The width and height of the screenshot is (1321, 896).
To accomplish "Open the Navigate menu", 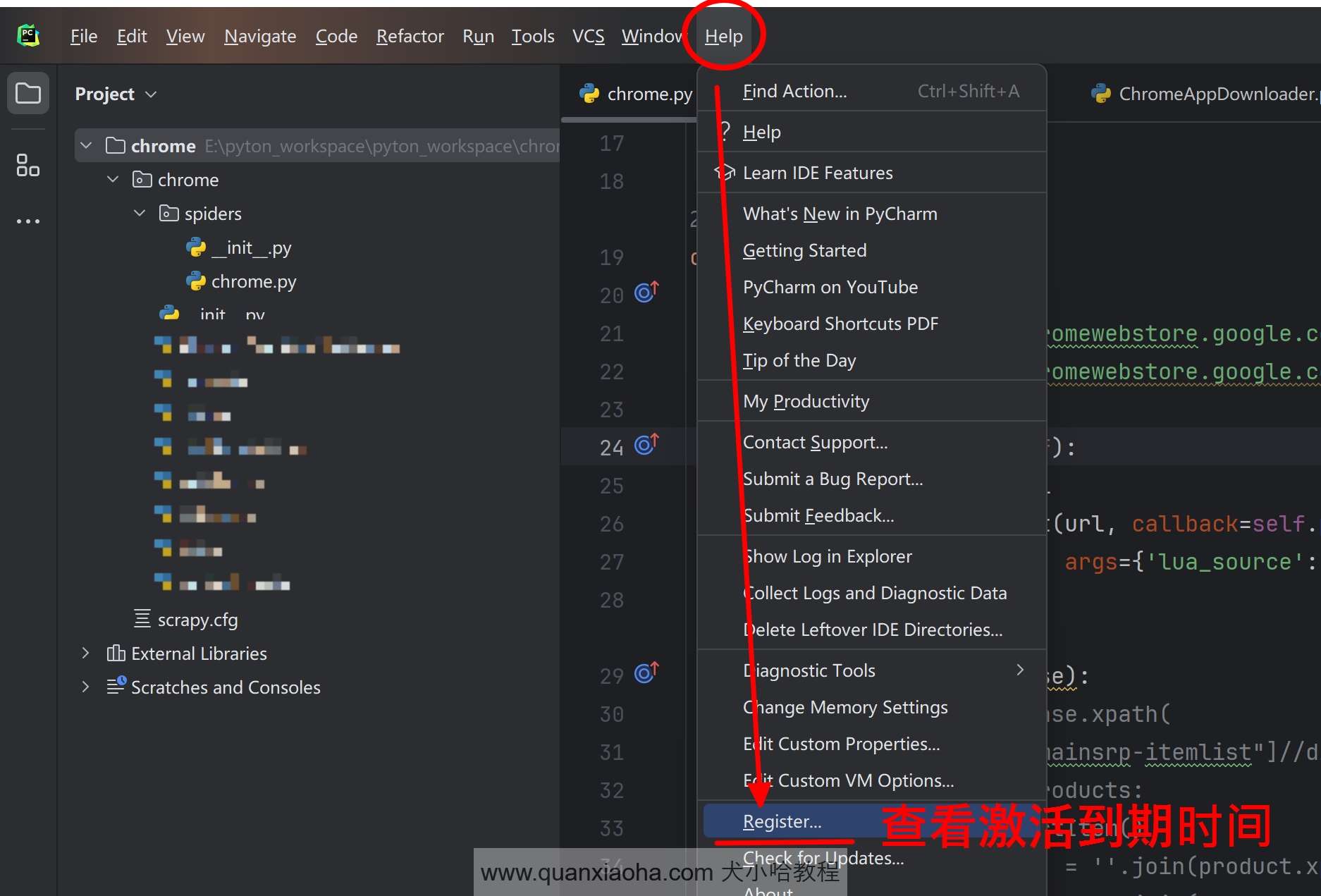I will pyautogui.click(x=260, y=36).
